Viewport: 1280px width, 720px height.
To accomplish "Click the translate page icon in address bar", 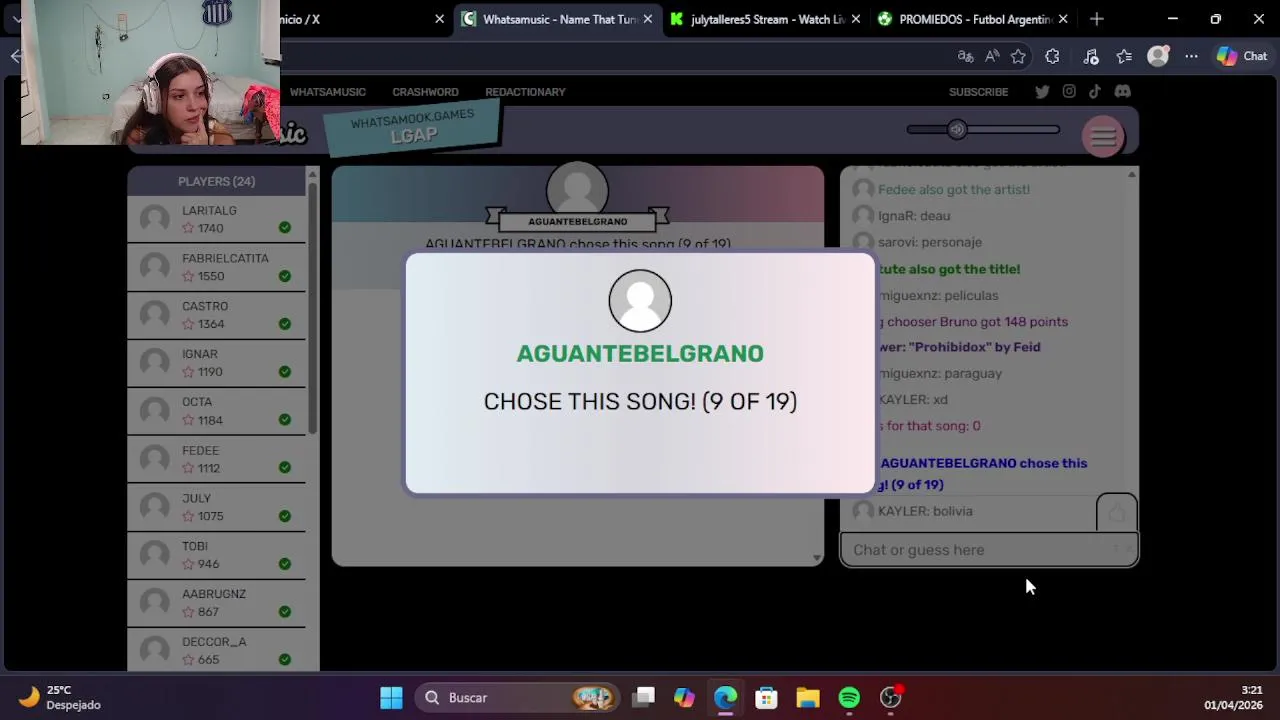I will click(965, 57).
